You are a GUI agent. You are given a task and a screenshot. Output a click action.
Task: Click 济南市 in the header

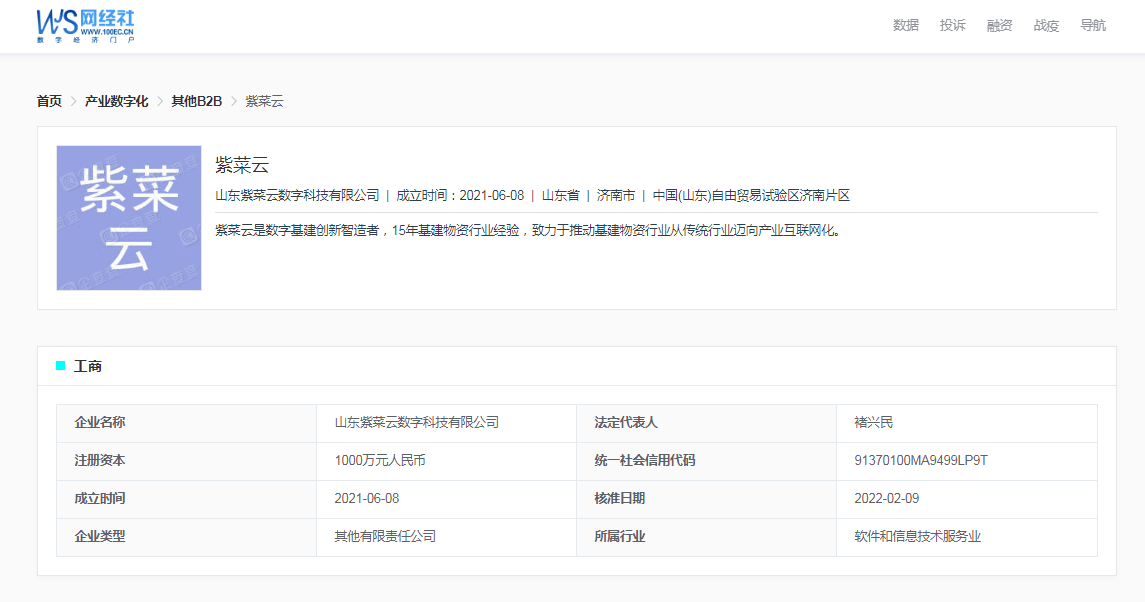pos(616,195)
